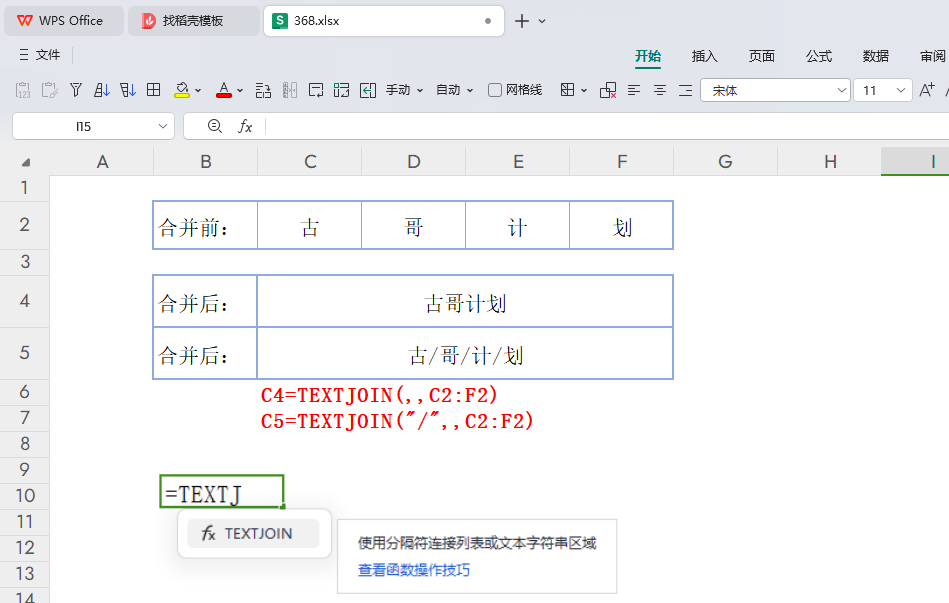The image size is (949, 603).
Task: Open the dropdown arrow beside new tab plus
Action: (542, 21)
